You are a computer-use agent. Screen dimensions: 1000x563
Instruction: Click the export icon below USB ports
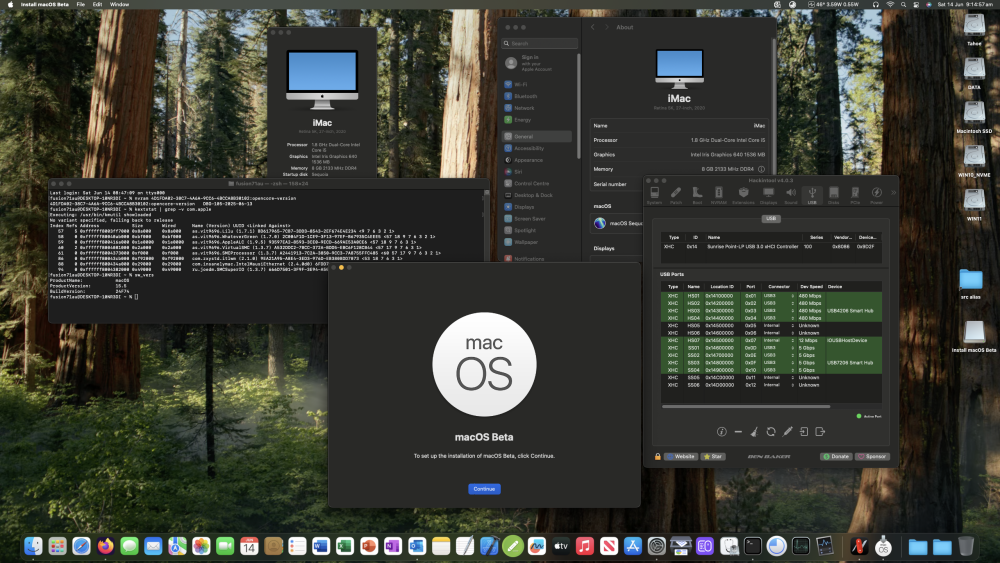click(820, 432)
